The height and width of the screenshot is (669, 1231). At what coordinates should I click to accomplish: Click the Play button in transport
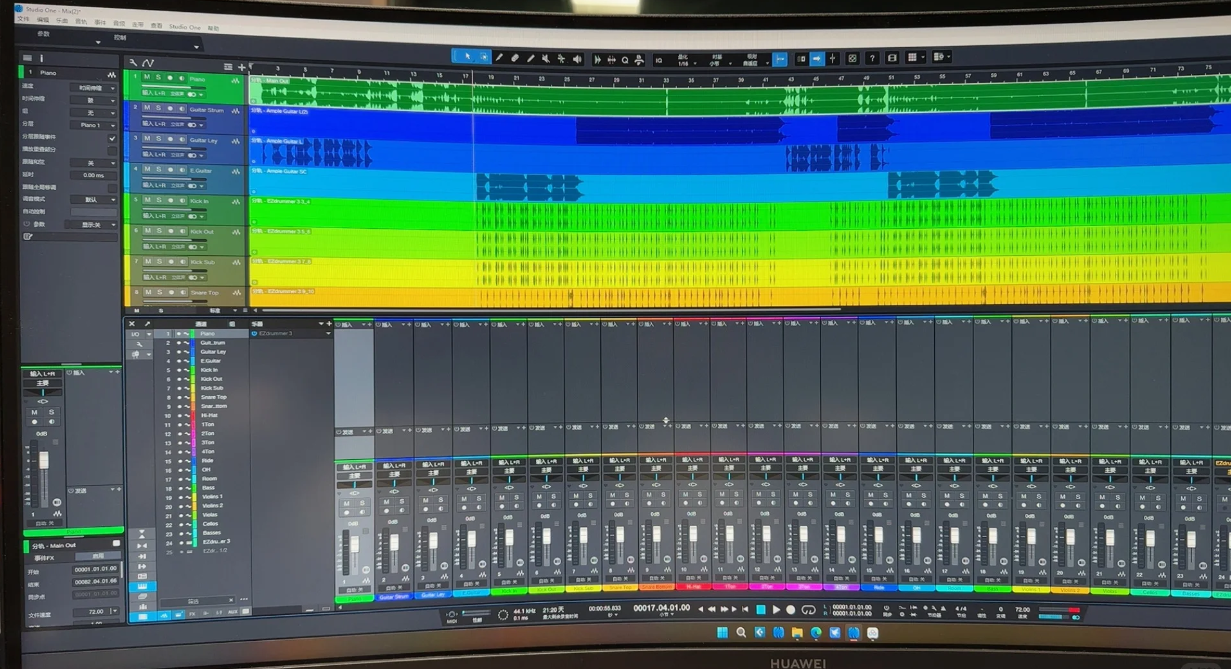pyautogui.click(x=776, y=610)
